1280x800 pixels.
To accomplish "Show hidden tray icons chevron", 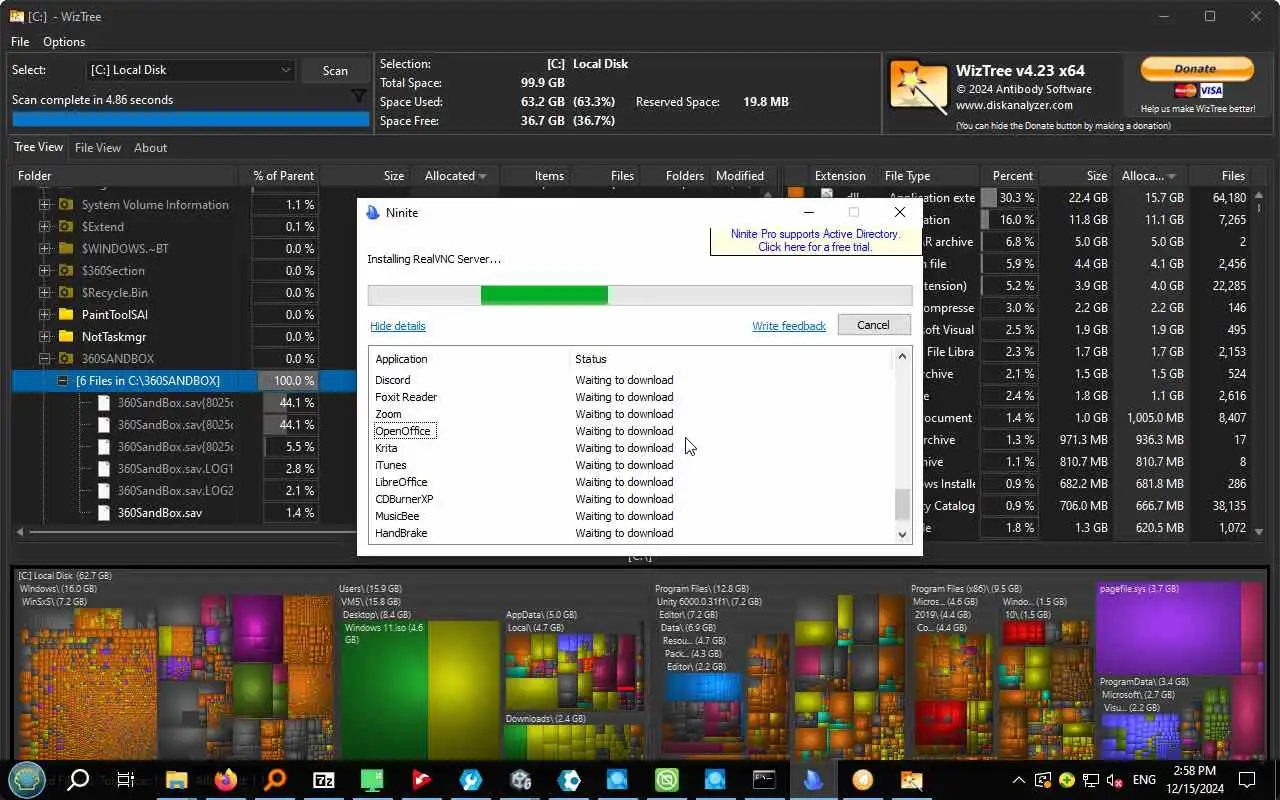I will click(x=1018, y=780).
